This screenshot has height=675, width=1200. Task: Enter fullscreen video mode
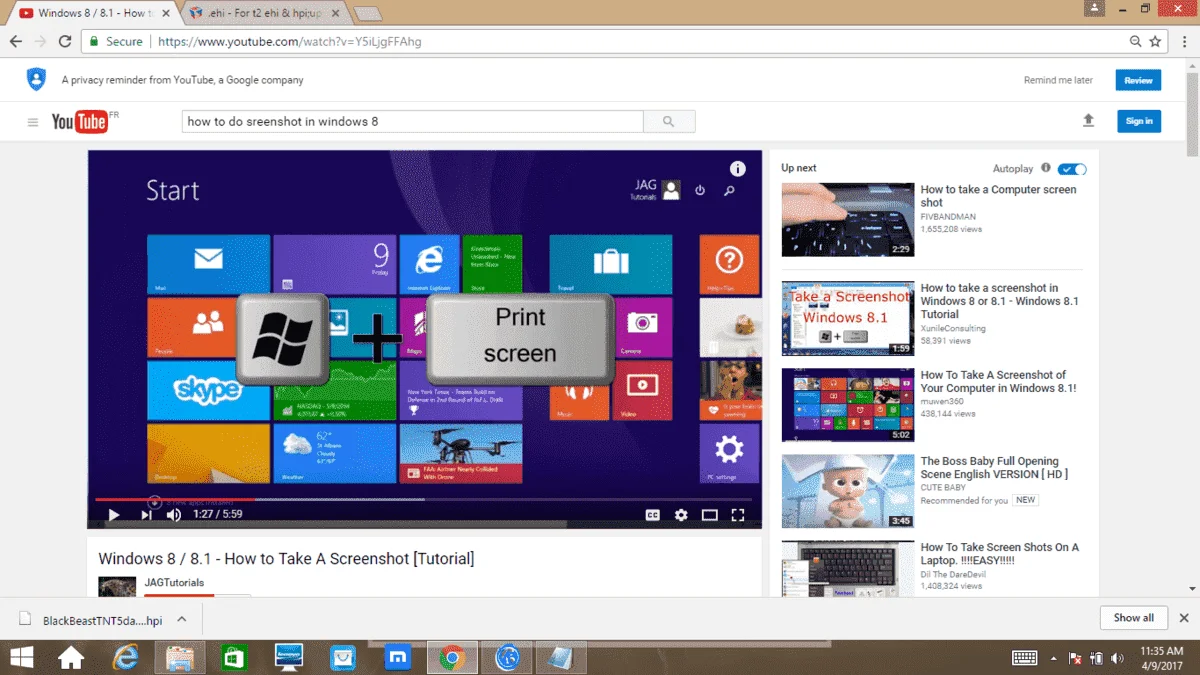tap(738, 515)
